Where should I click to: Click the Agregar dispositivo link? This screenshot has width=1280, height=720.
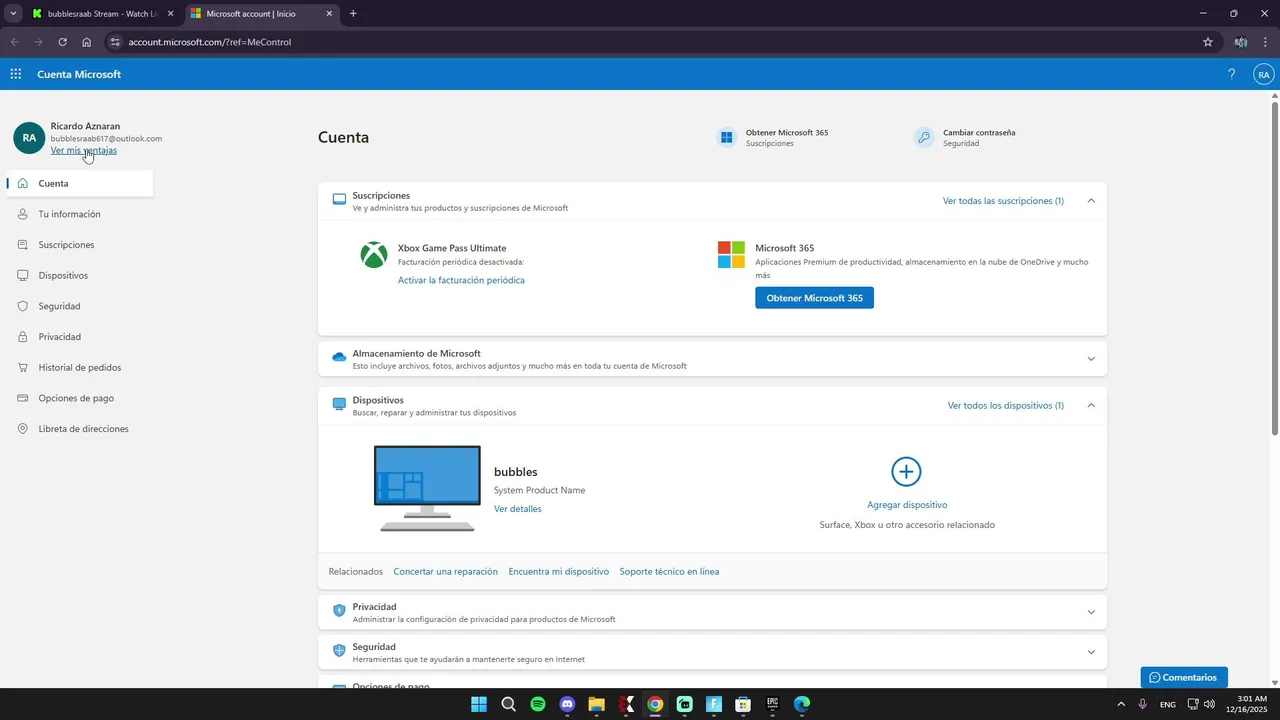pos(907,505)
